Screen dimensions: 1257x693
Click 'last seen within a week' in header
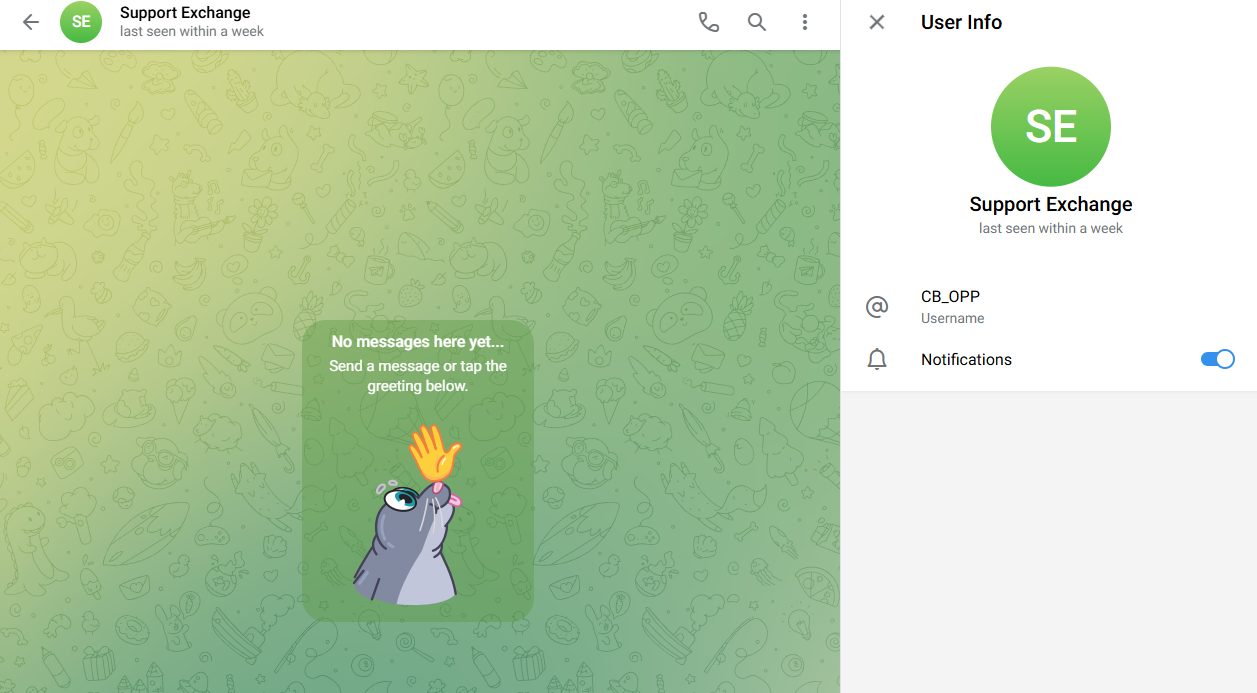(192, 31)
